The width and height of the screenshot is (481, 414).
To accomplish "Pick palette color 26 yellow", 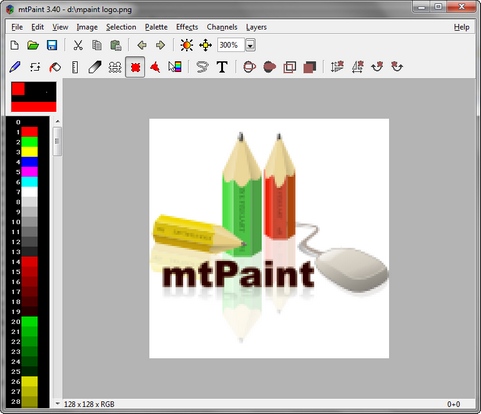I will click(30, 381).
